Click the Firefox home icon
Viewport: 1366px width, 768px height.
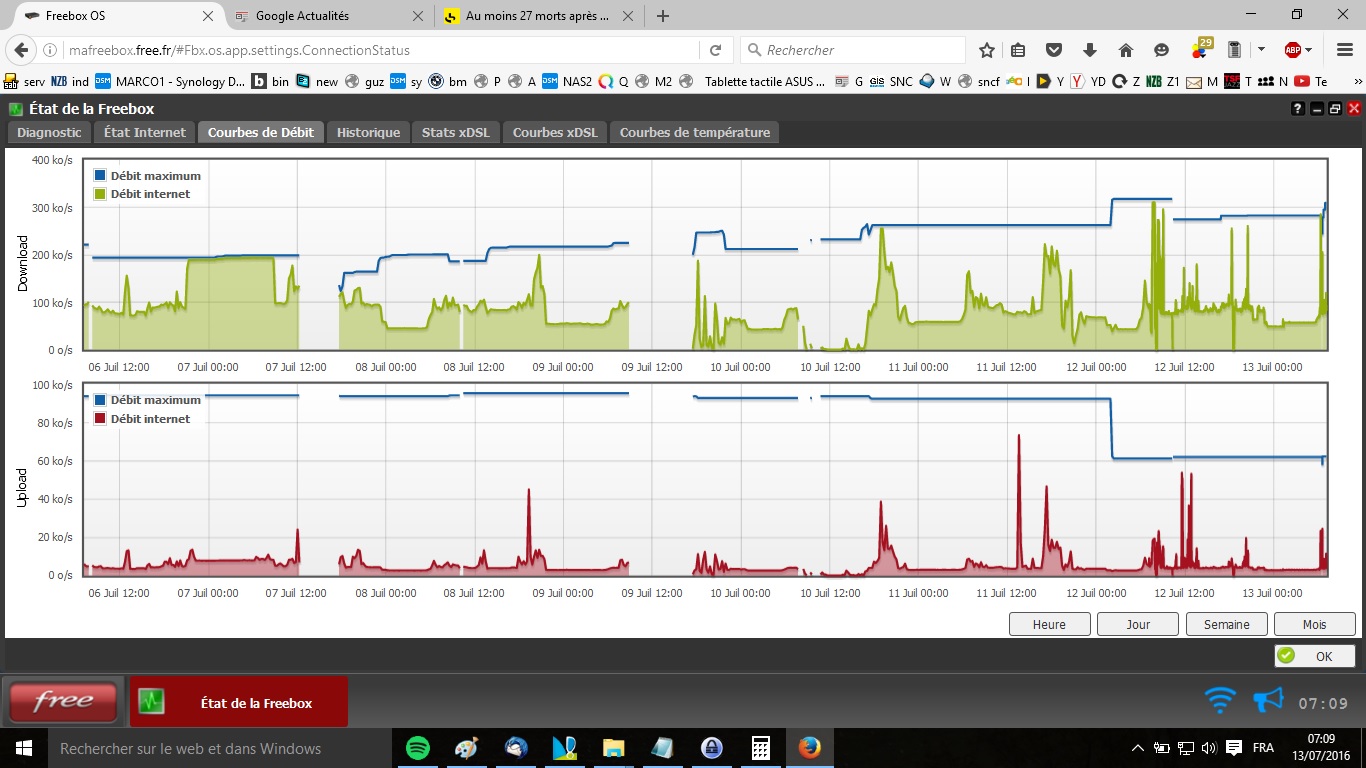[1125, 50]
